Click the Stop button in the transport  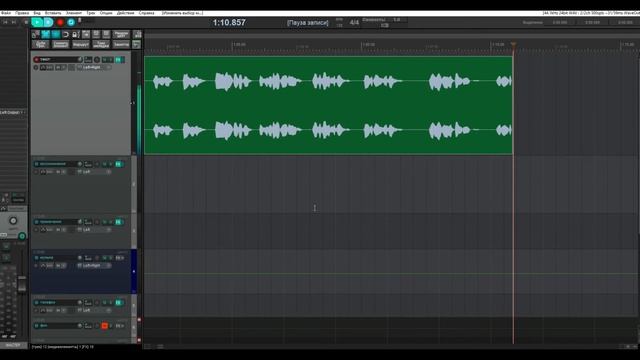(x=26, y=22)
